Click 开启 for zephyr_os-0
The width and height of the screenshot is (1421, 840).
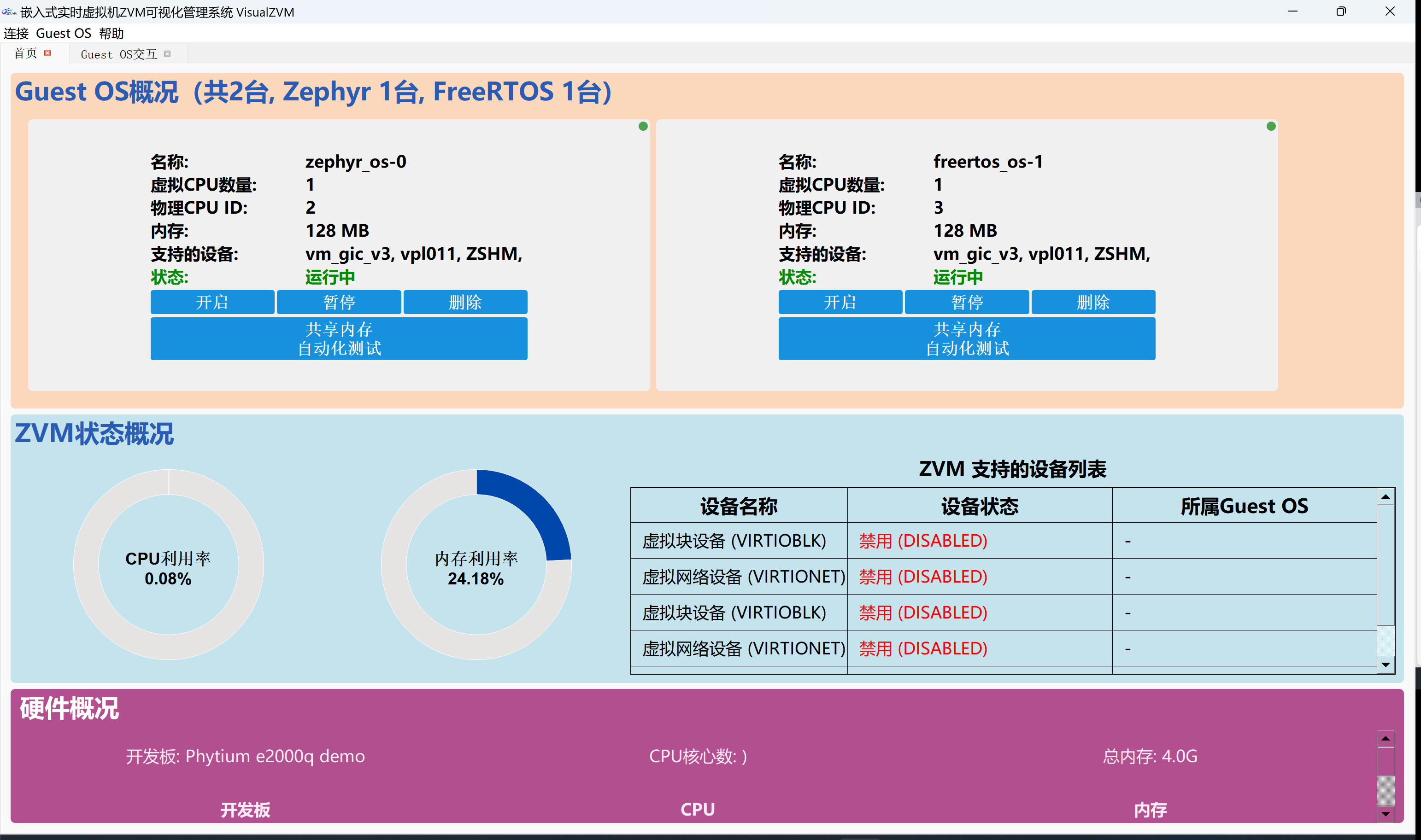(212, 302)
